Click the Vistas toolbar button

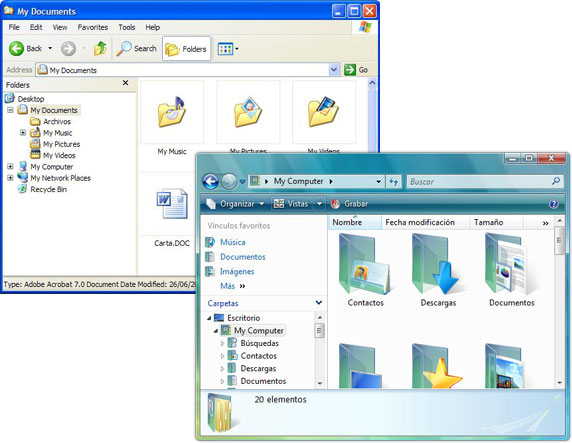(291, 204)
